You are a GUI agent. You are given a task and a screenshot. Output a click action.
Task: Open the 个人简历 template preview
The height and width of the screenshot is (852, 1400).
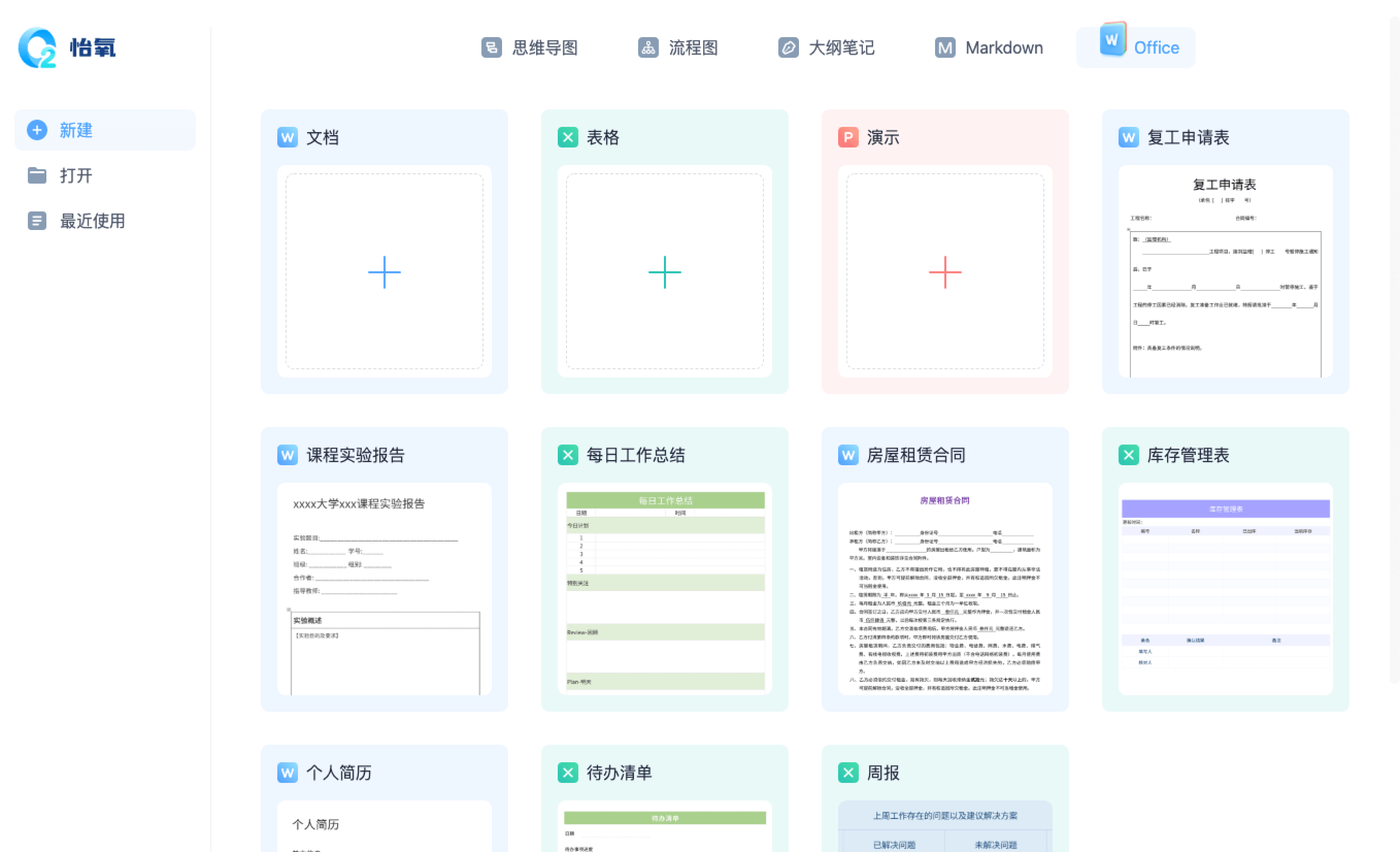[385, 826]
